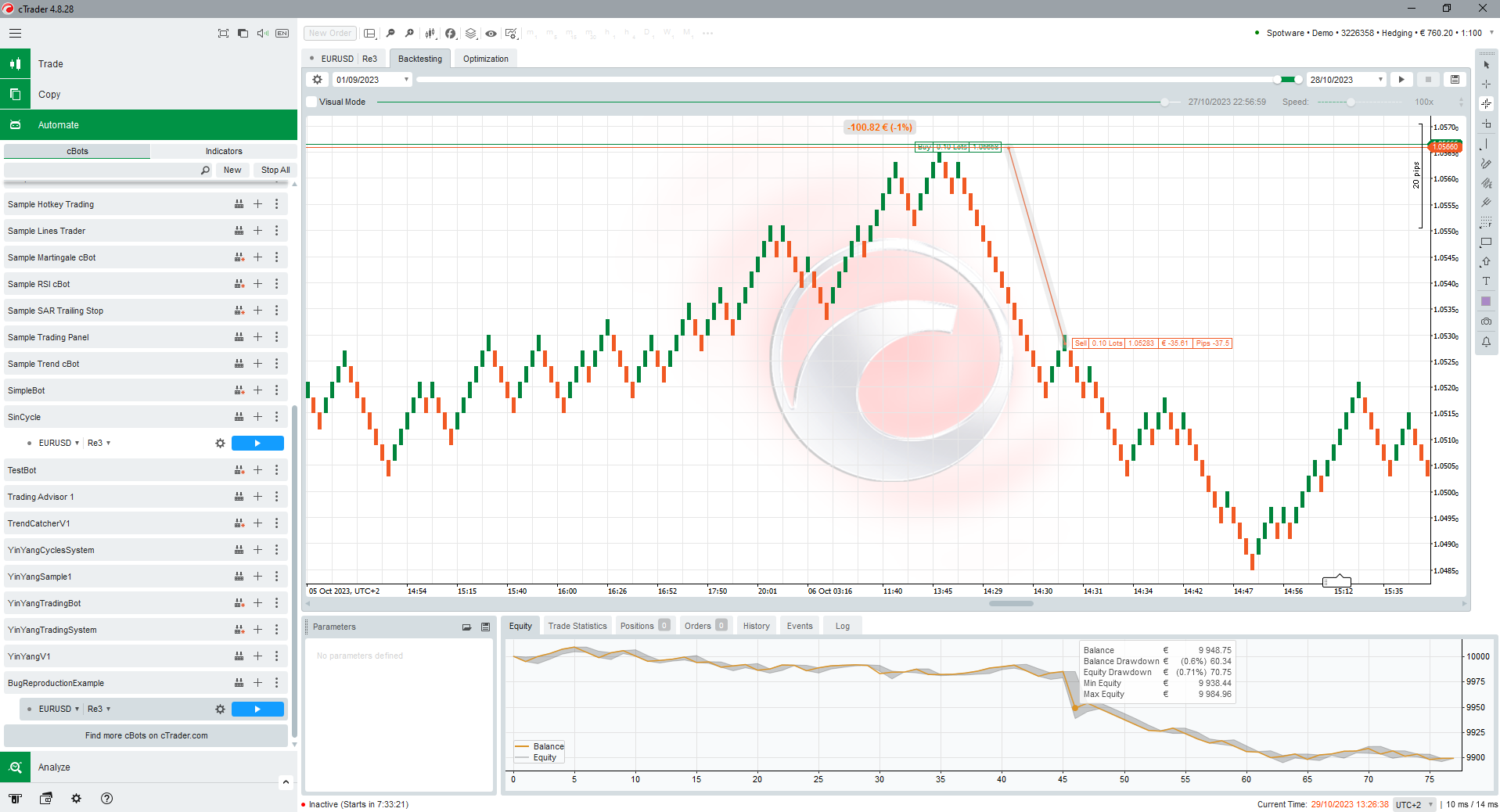
Task: Pick the Andrews pitchfork tool
Action: 1486,203
